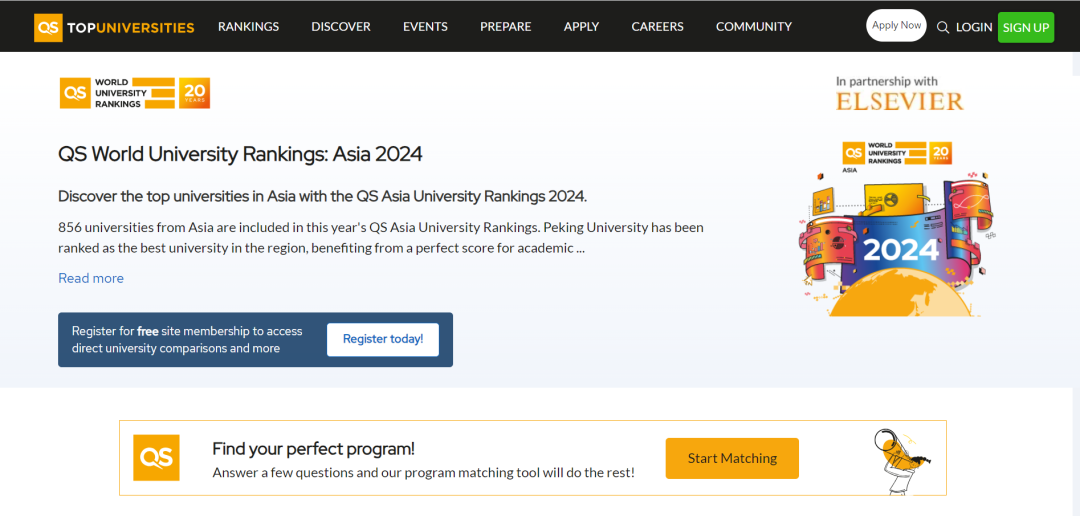Expand description with Read more link
This screenshot has width=1080, height=516.
coord(91,278)
